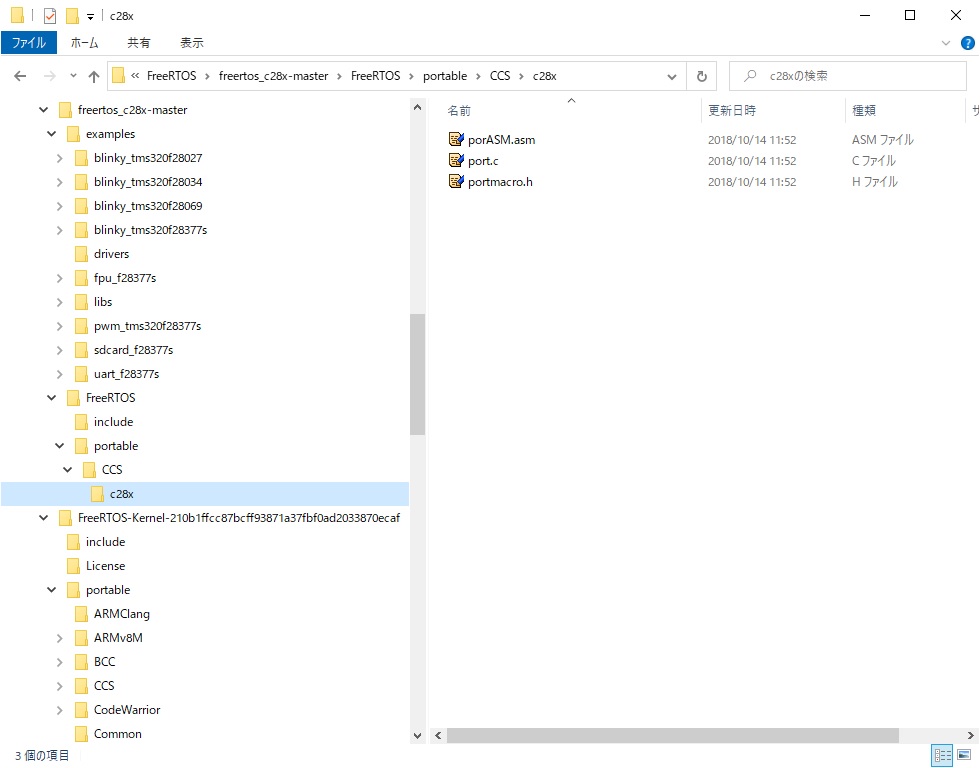Expand the fpu_f28377s tree node

[x=59, y=278]
